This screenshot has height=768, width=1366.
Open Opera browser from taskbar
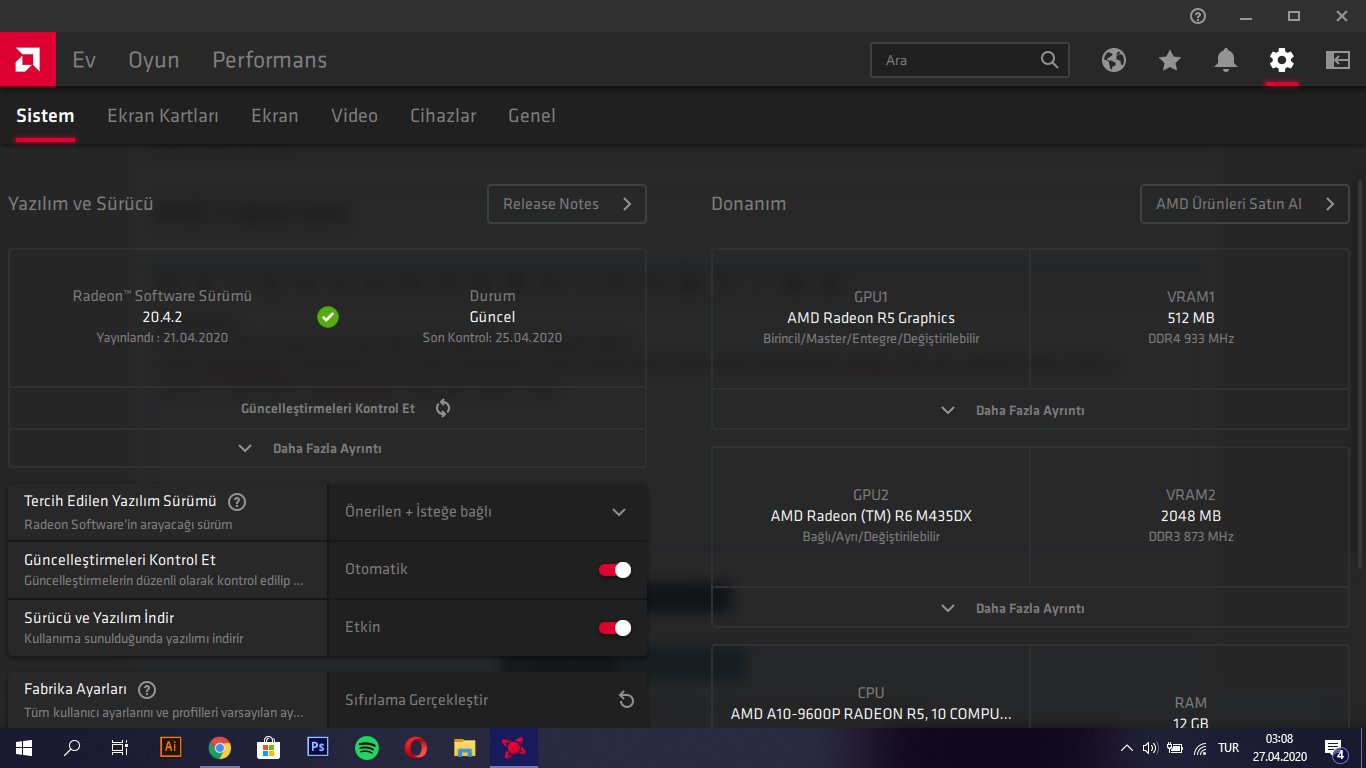(x=416, y=747)
